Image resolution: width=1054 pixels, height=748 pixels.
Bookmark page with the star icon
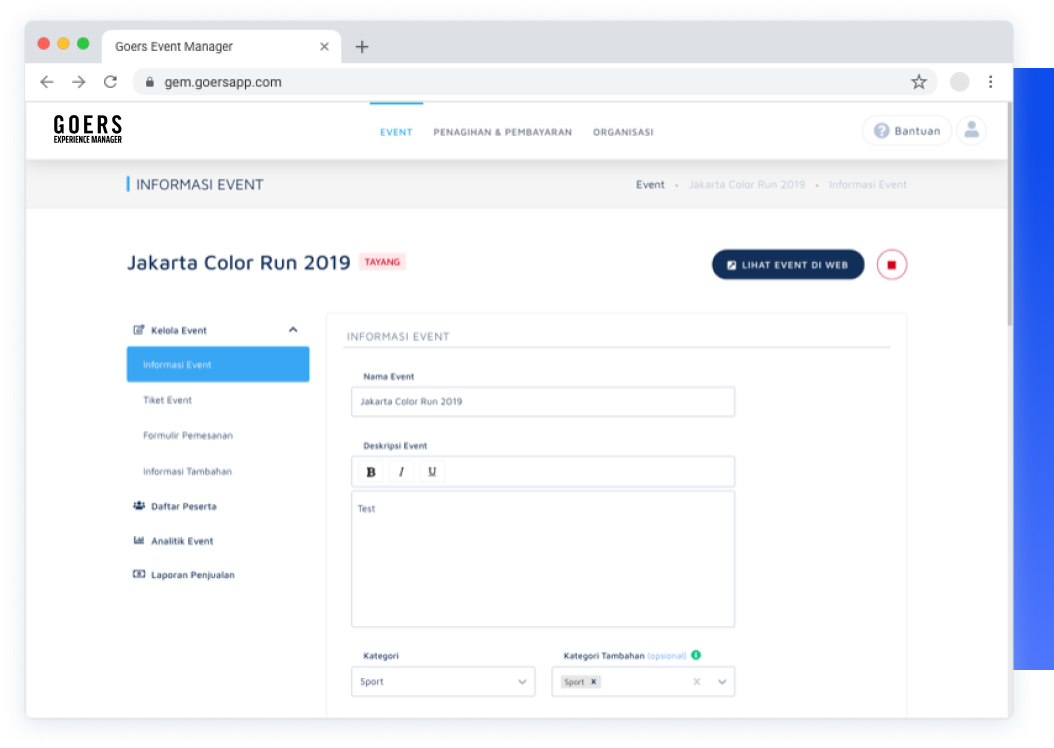(918, 82)
